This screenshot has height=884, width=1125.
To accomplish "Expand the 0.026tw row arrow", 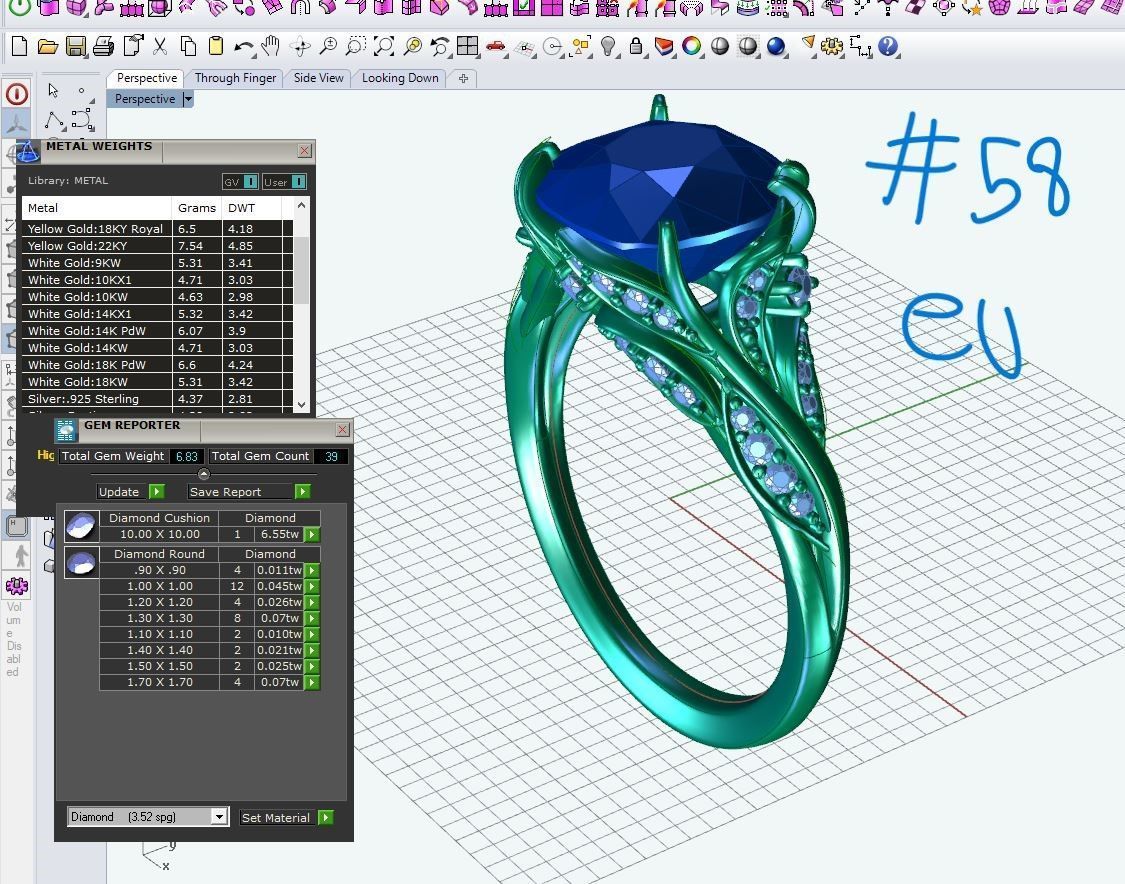I will (x=311, y=602).
